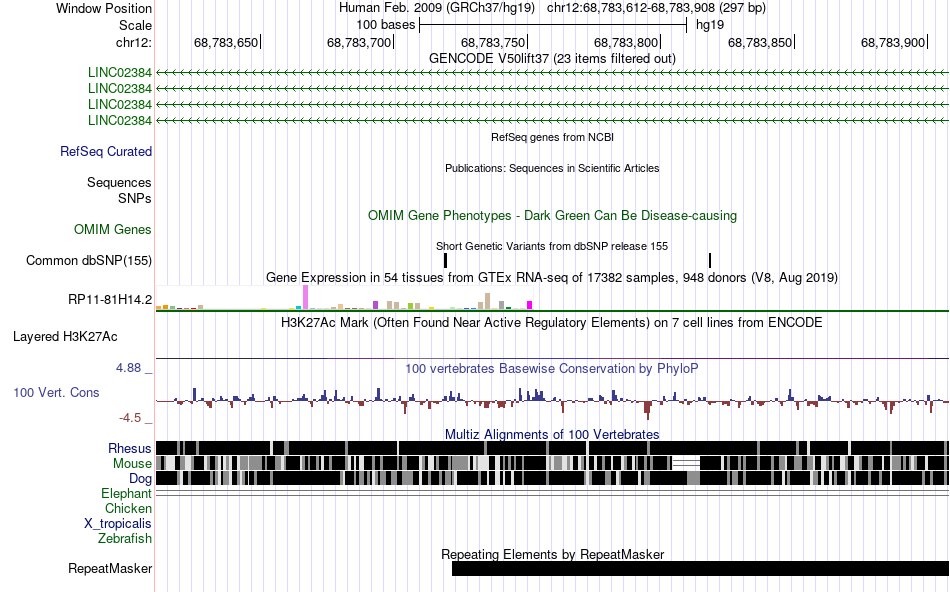Click the magenta GTEx expression bar

[530, 305]
